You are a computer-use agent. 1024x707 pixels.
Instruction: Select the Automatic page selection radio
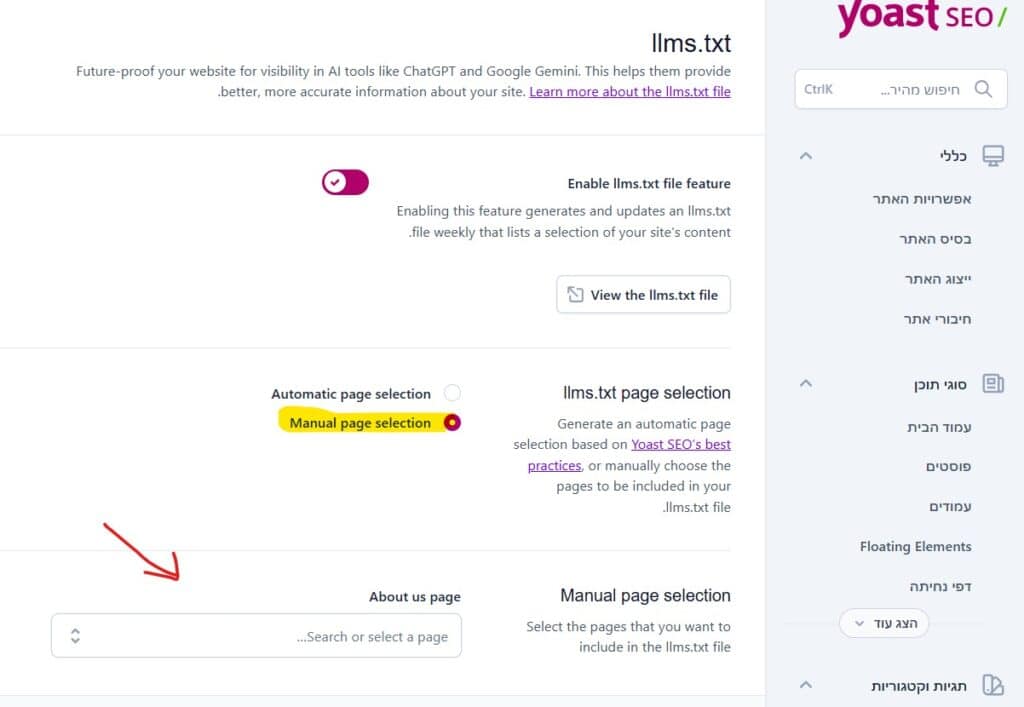(452, 393)
